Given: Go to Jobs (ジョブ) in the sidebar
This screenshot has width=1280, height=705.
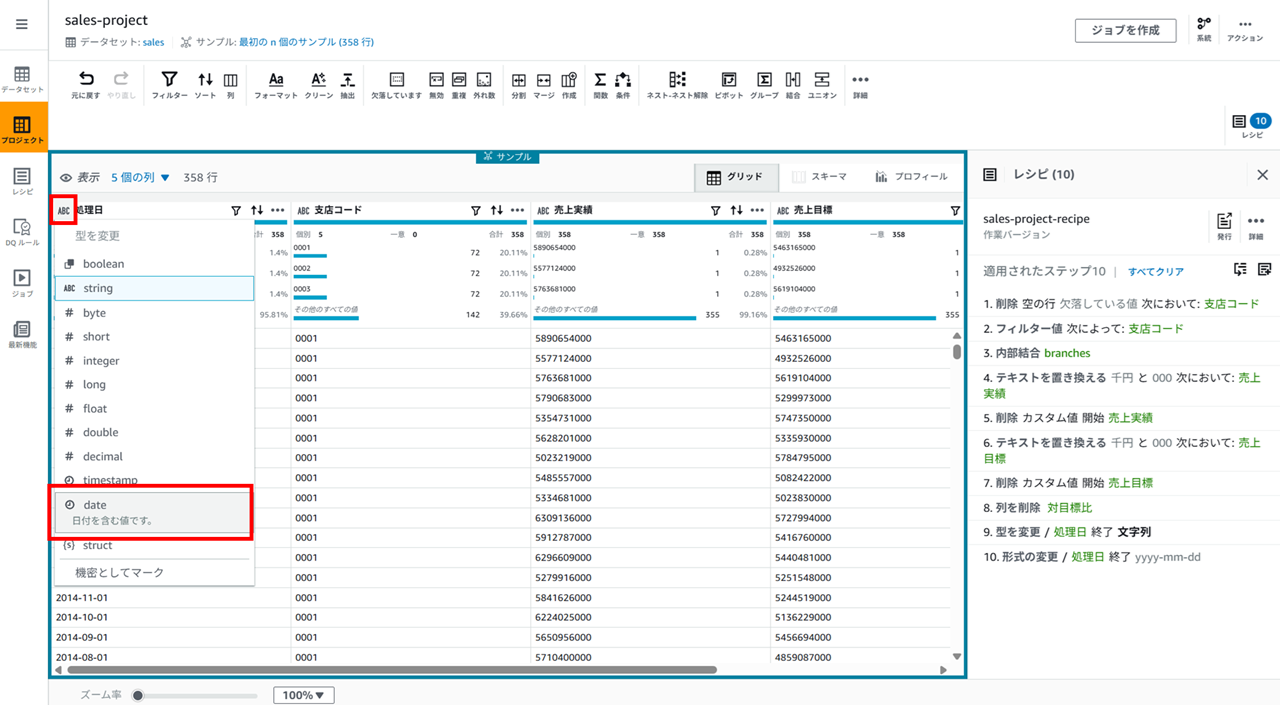Looking at the screenshot, I should [22, 283].
